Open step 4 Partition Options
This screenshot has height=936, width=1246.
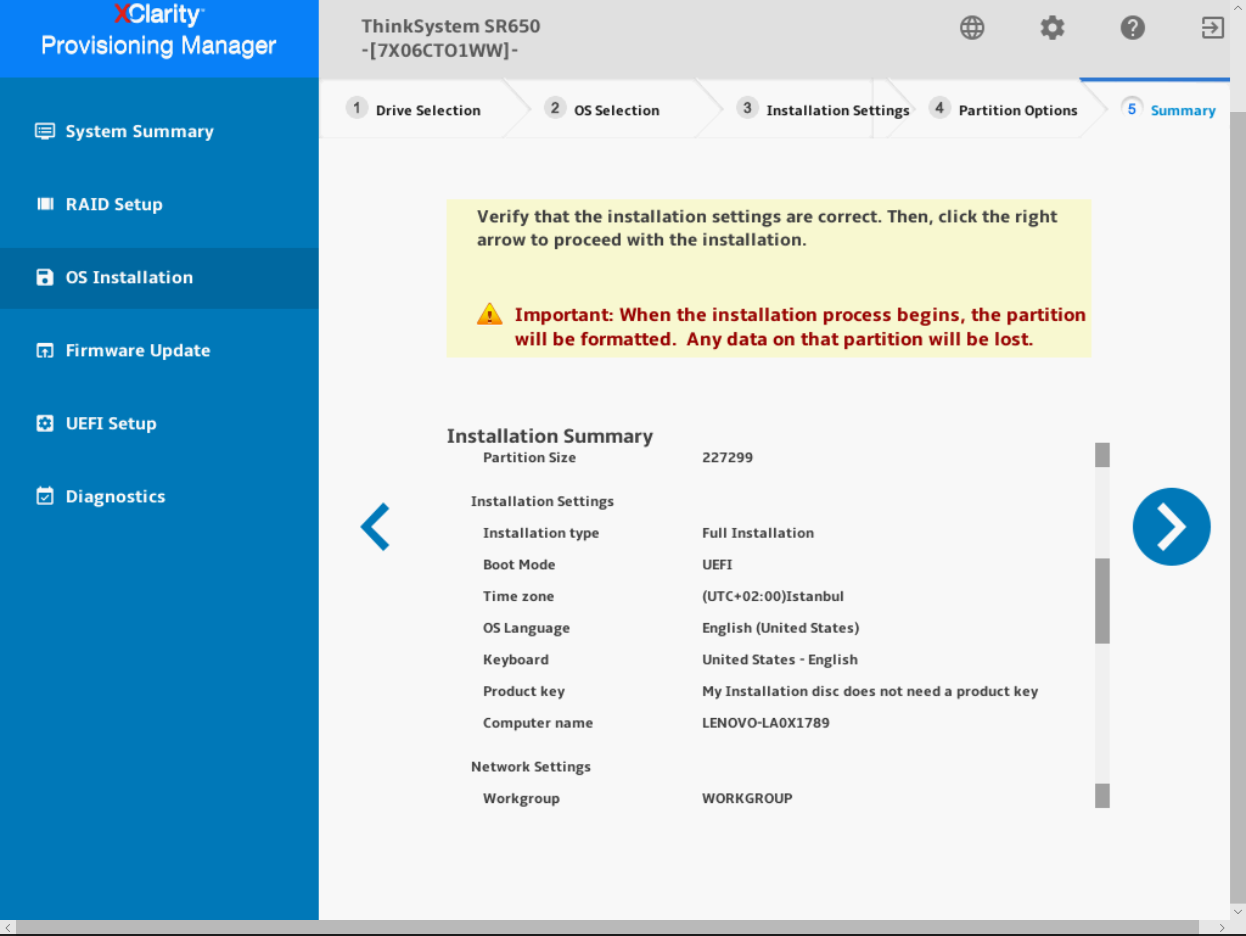point(1003,109)
